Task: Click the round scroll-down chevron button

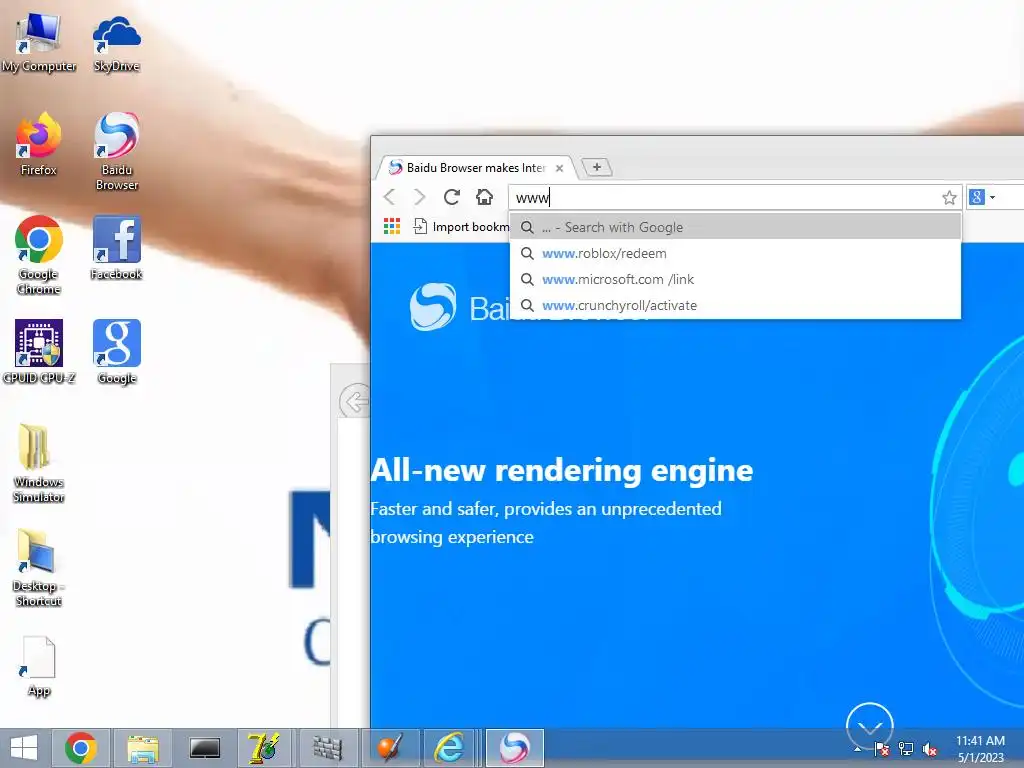Action: point(869,724)
